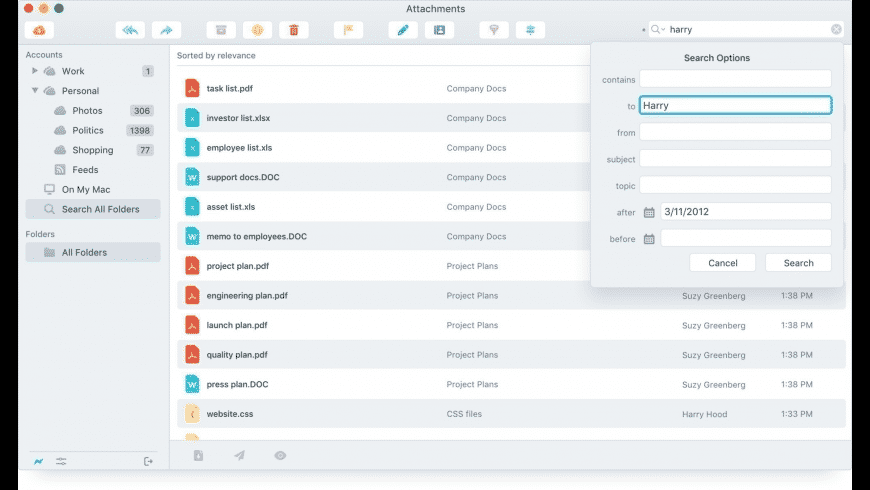Select memo to employees.DOC row
This screenshot has height=490, width=870.
[383, 236]
